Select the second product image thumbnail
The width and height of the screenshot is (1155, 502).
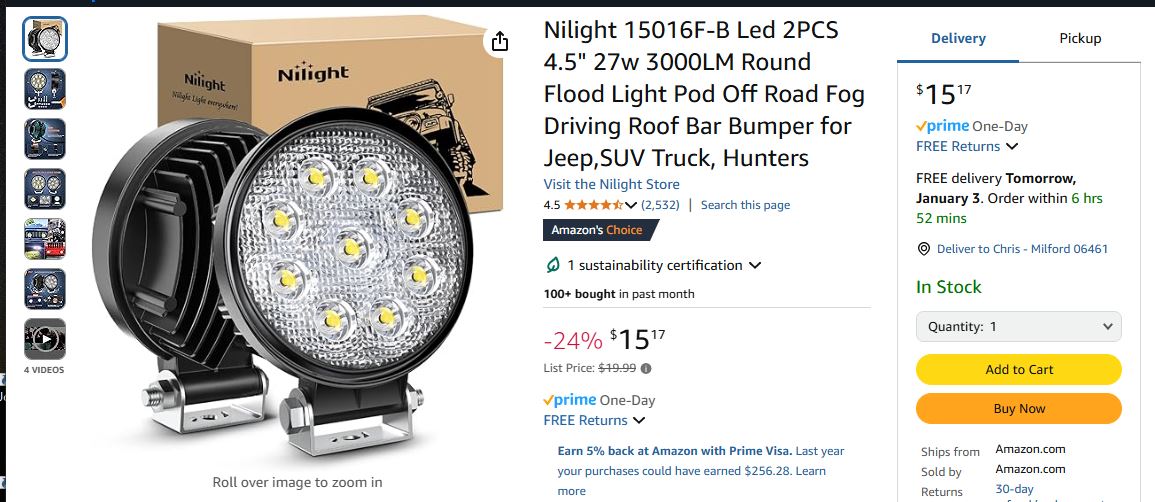(x=45, y=89)
